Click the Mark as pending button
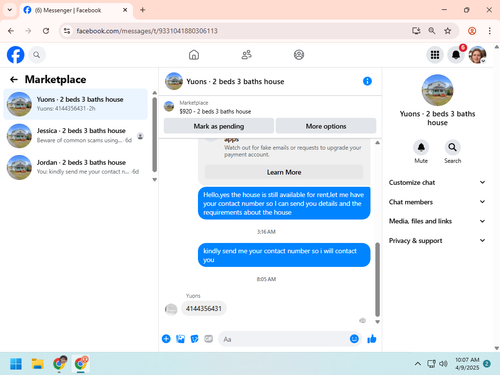Screen dimensions: 500x375 (219, 126)
